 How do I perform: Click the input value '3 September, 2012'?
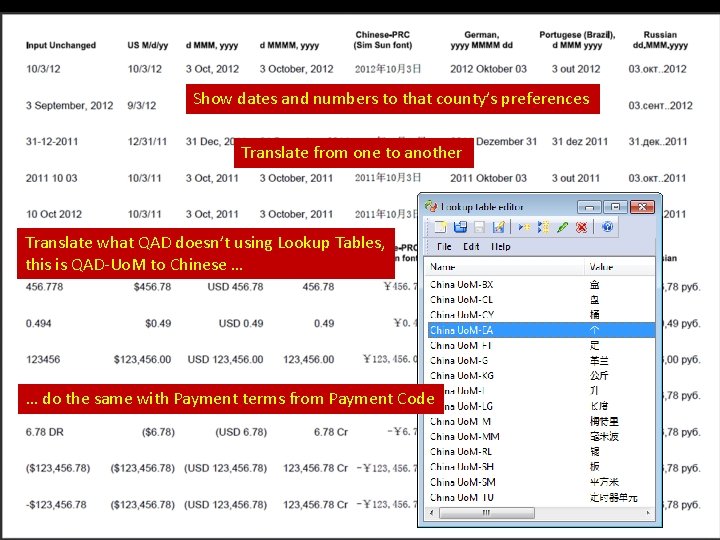[69, 106]
